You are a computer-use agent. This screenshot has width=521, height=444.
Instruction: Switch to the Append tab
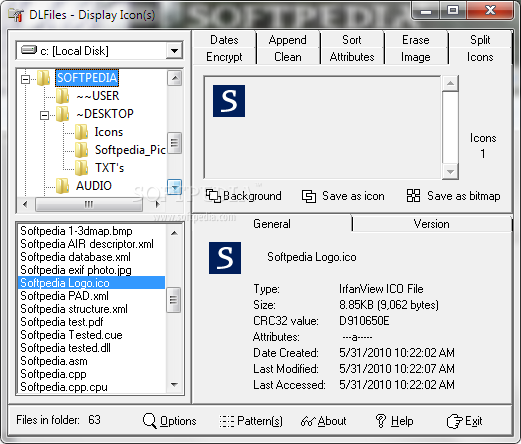point(288,40)
